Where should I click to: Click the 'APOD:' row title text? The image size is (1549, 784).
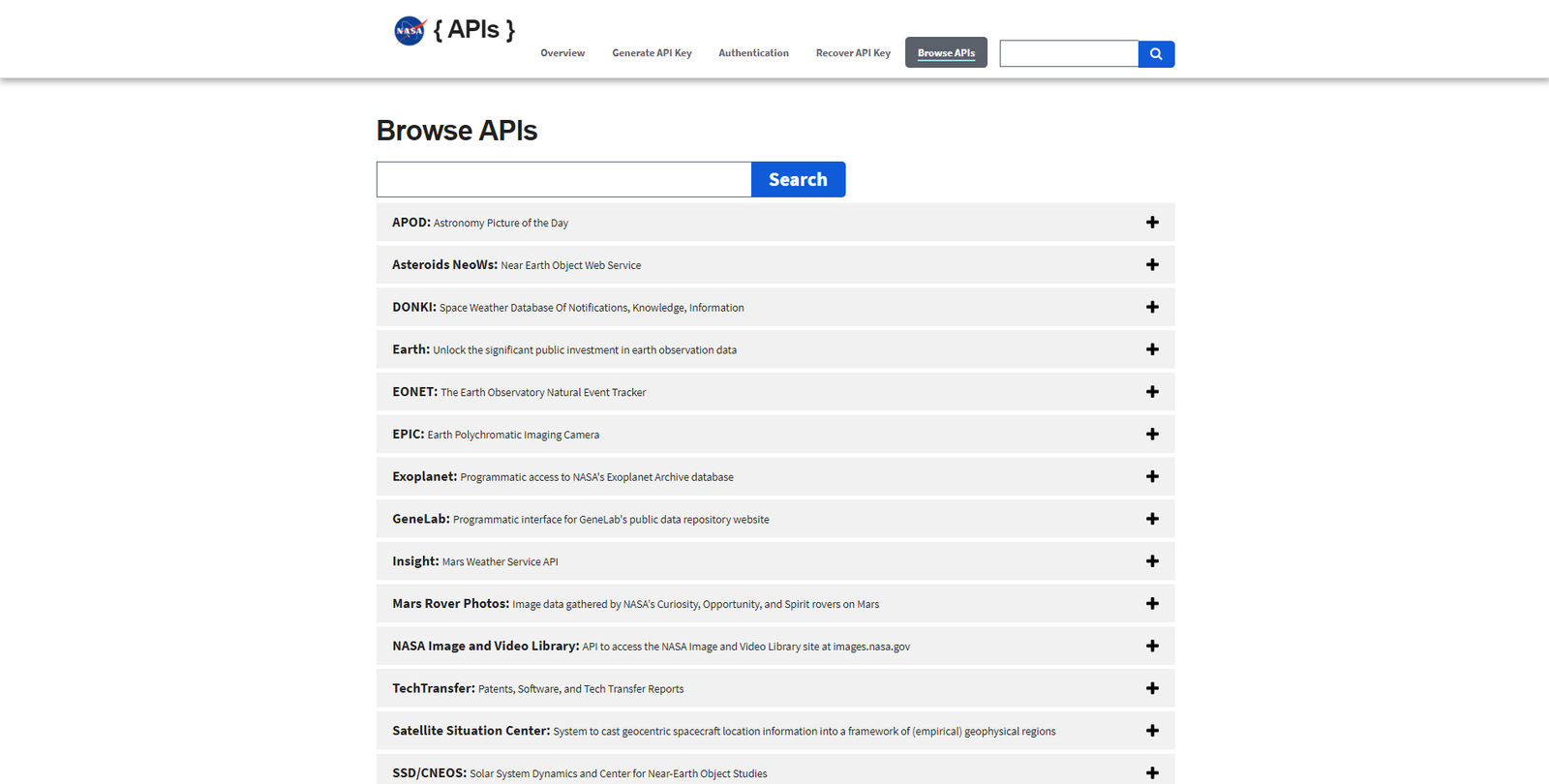(411, 223)
